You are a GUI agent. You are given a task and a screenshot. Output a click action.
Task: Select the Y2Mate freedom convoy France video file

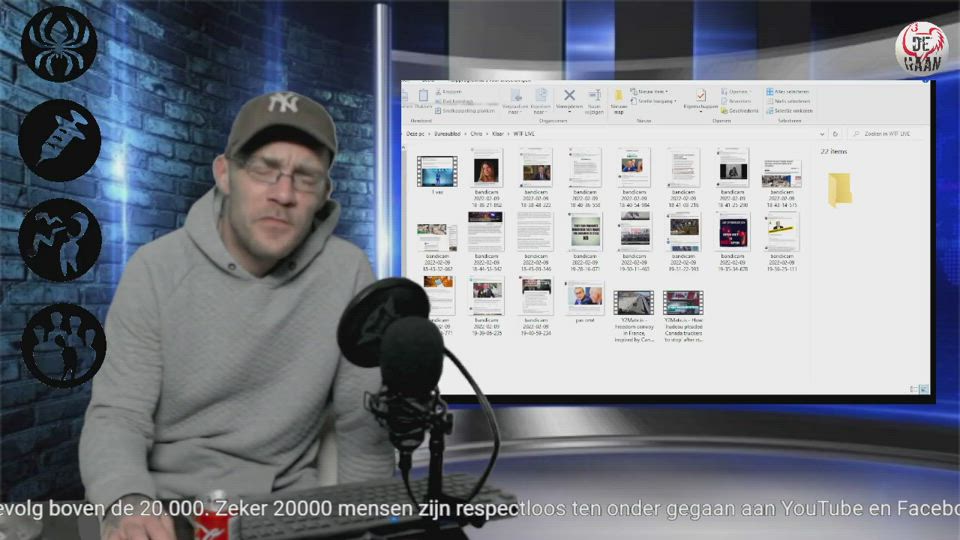[x=633, y=303]
